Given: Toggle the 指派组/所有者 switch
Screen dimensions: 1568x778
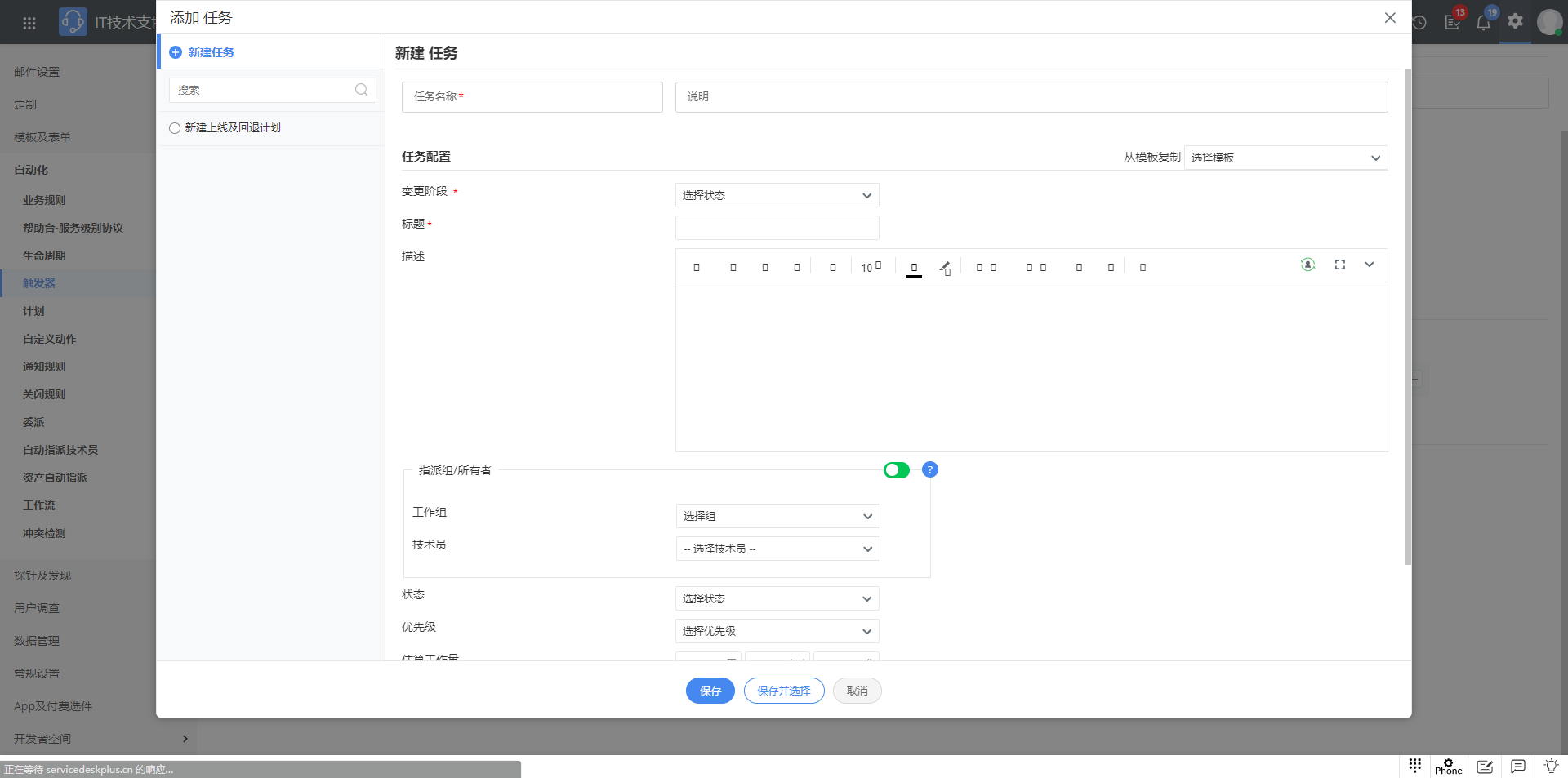Looking at the screenshot, I should [897, 470].
